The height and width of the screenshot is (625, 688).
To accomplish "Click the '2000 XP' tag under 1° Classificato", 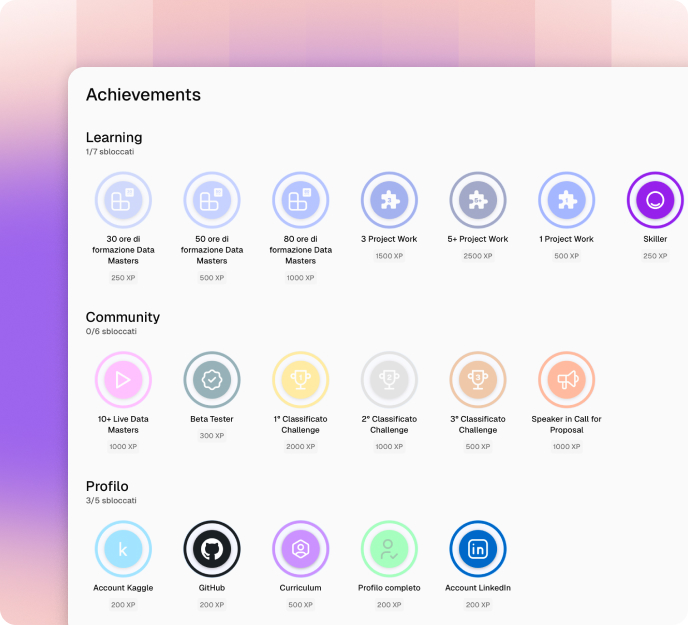I will (x=301, y=446).
